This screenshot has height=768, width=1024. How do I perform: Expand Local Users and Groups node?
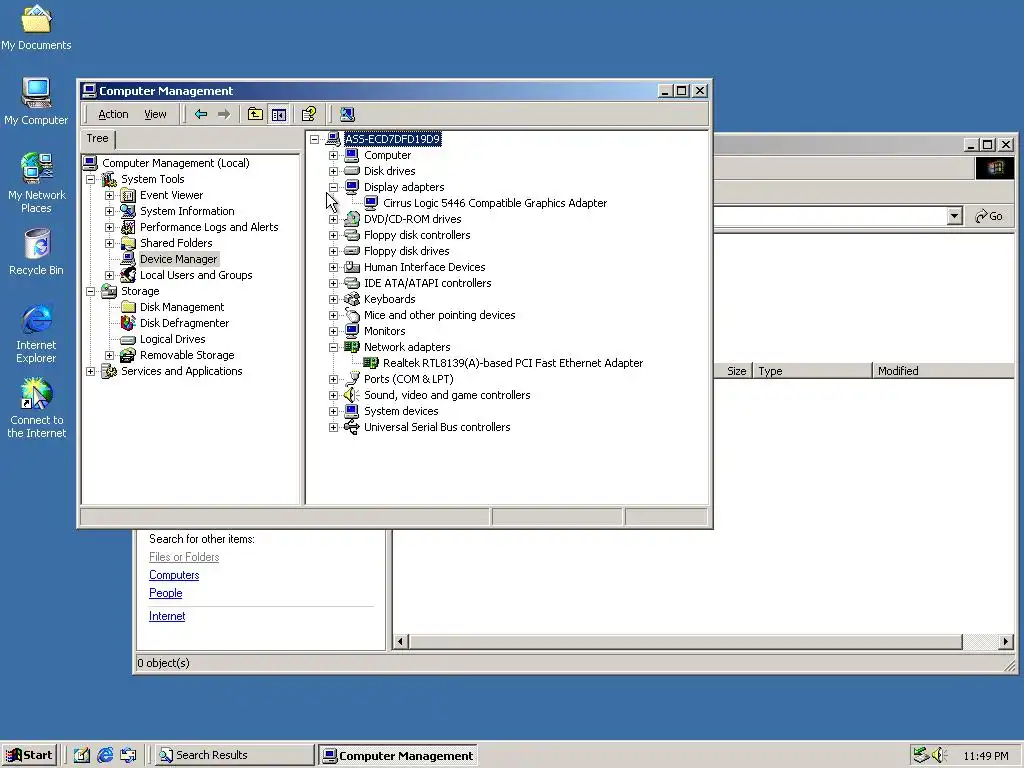(x=110, y=275)
